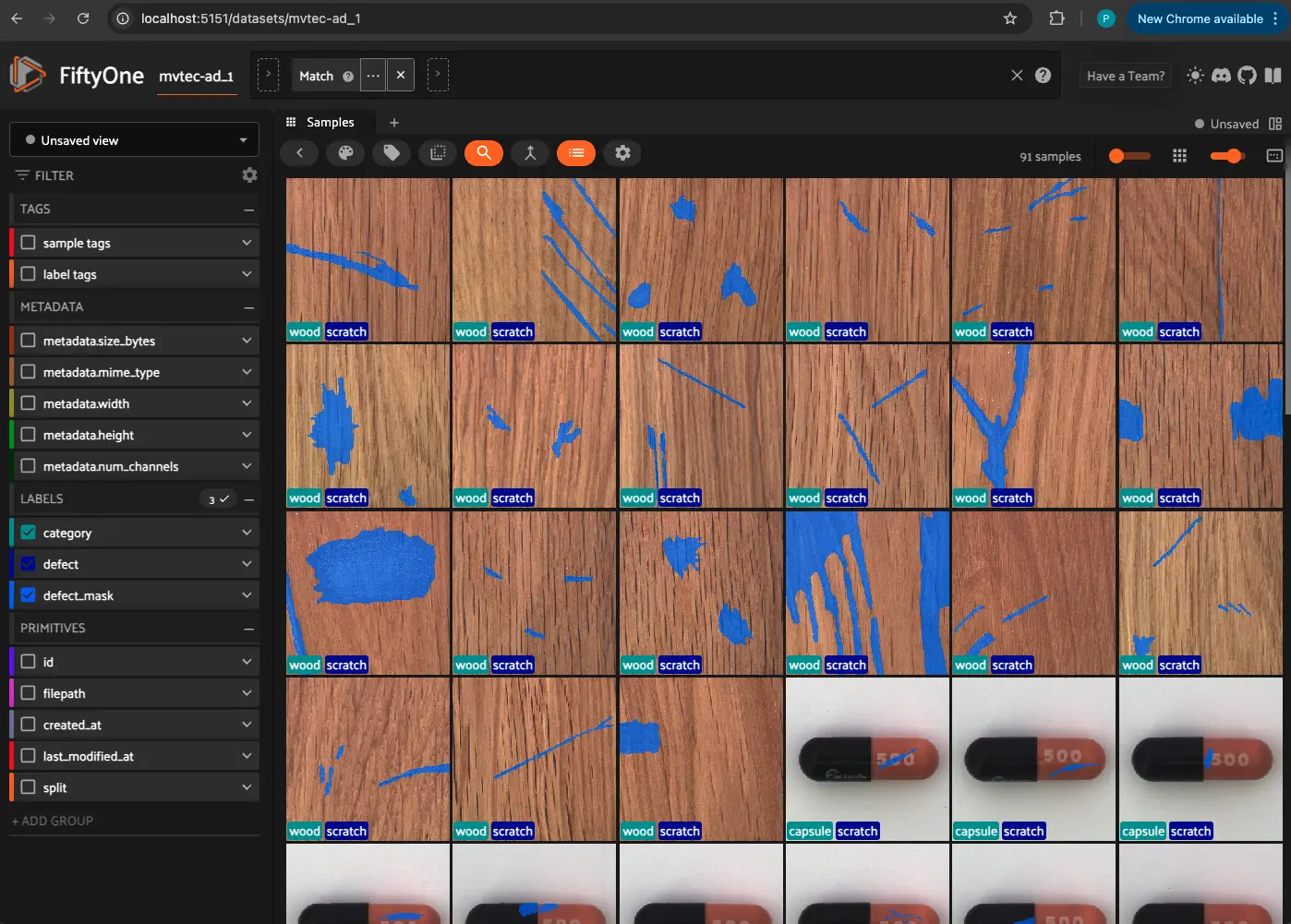Reload the browser page

83,18
